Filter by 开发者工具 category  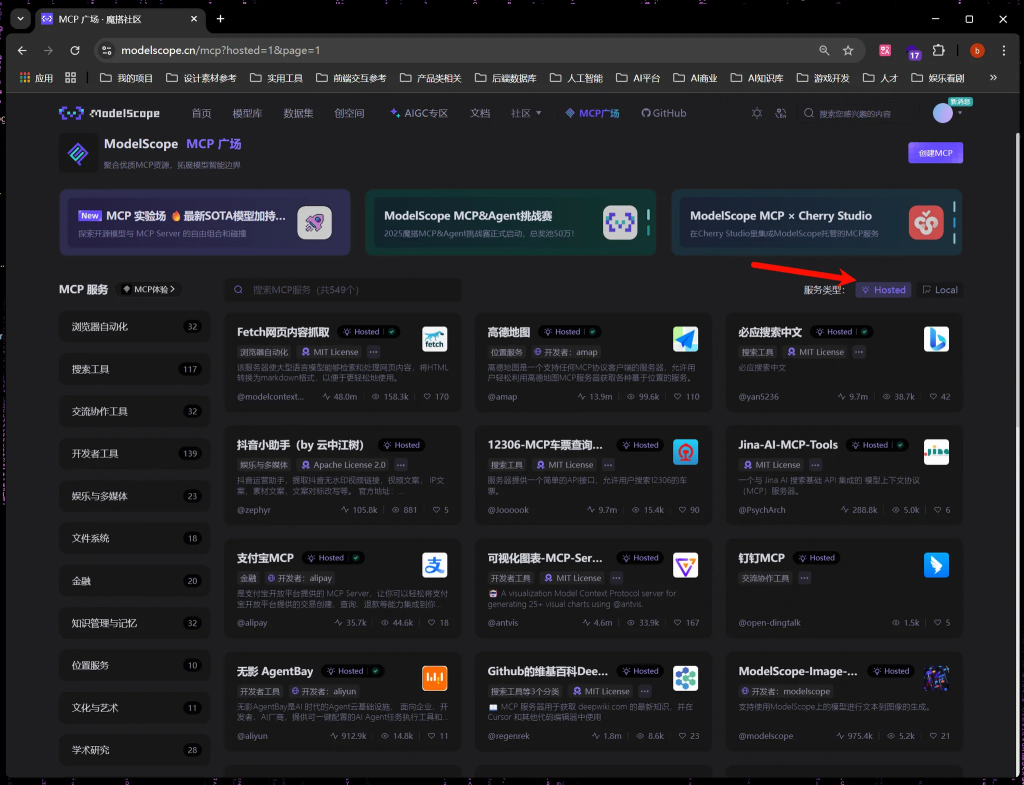coord(135,453)
